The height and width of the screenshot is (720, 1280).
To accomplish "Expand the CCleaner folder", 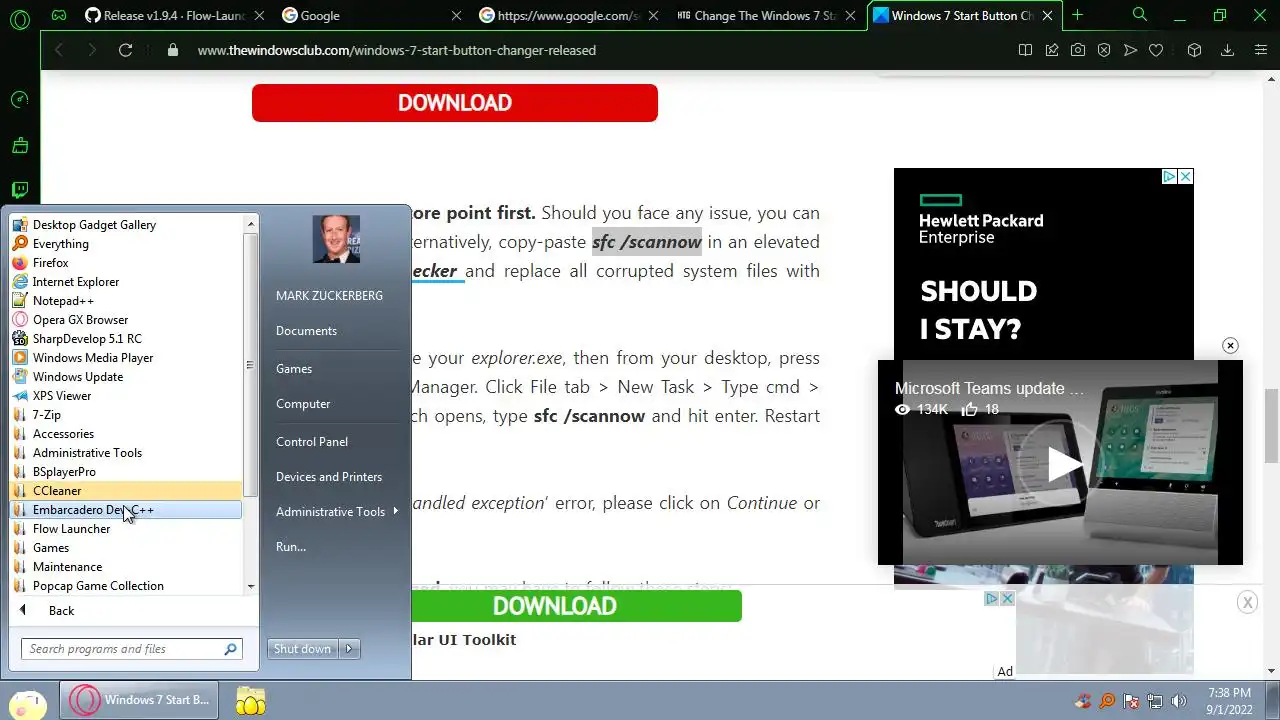I will click(125, 490).
